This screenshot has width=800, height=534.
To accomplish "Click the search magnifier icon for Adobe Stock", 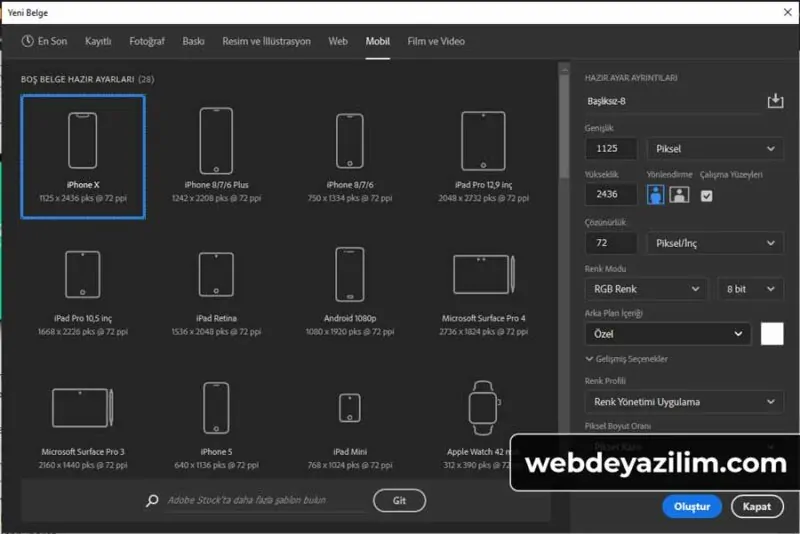I will click(152, 500).
